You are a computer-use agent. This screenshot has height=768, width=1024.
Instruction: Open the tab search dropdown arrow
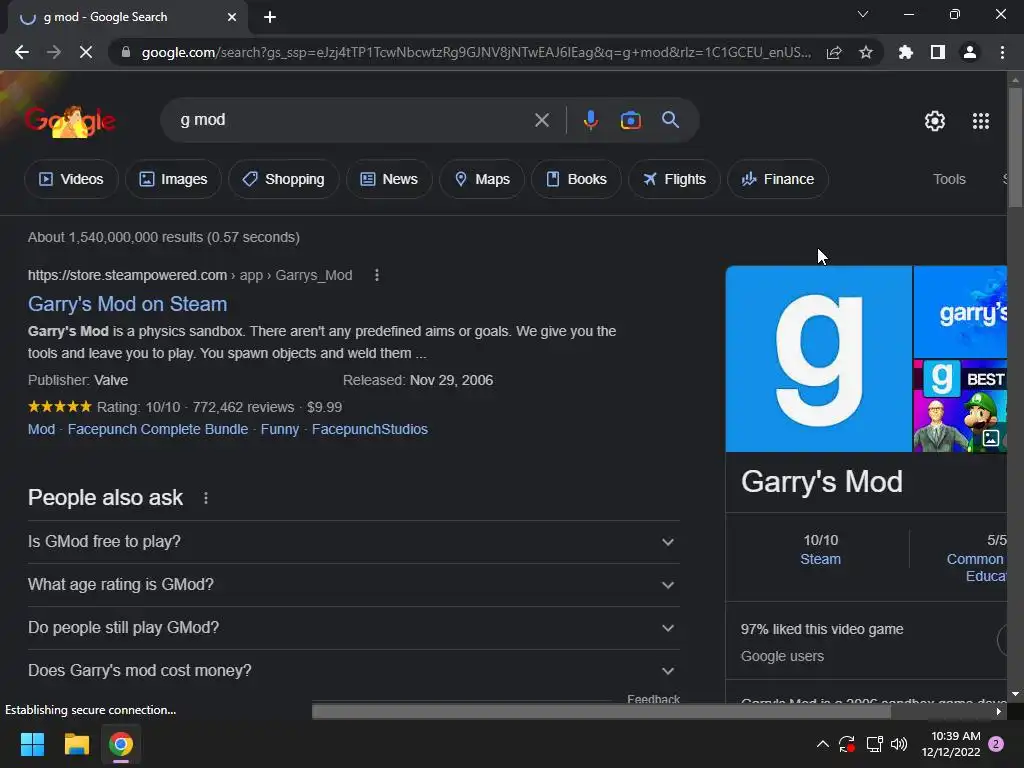tap(863, 14)
